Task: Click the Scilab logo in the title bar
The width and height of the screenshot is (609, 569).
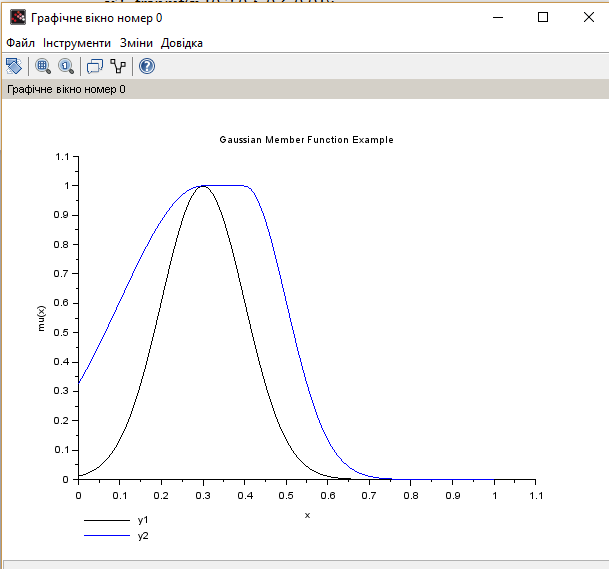Action: [17, 18]
